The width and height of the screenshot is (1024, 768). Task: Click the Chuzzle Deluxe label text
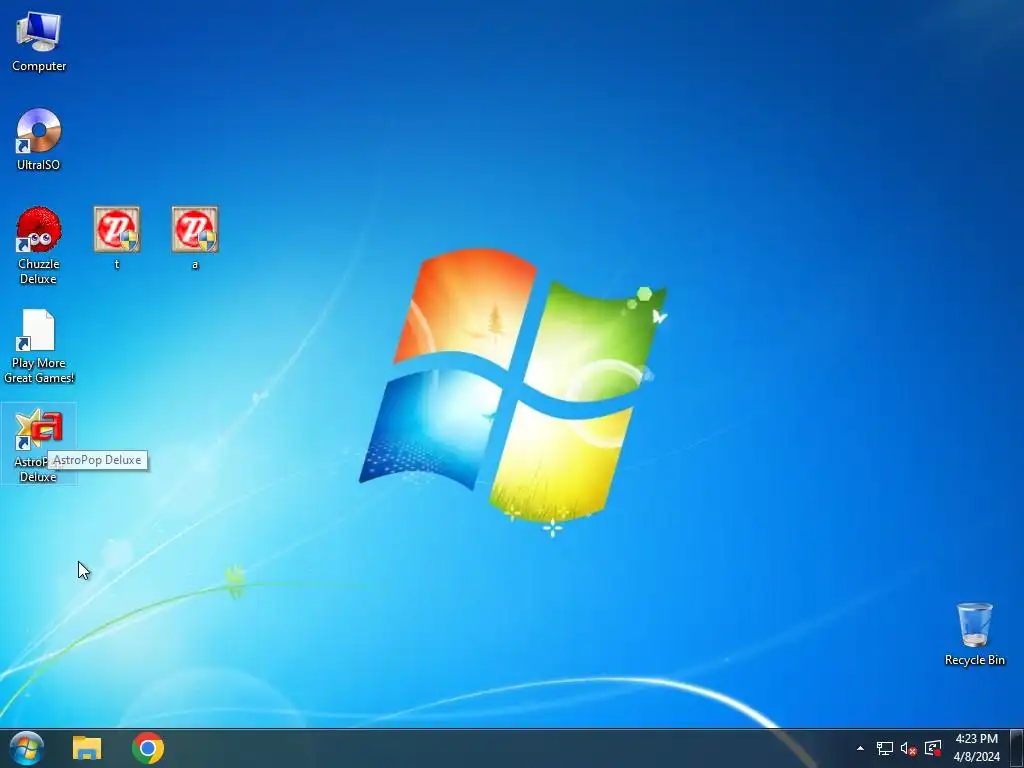point(39,271)
